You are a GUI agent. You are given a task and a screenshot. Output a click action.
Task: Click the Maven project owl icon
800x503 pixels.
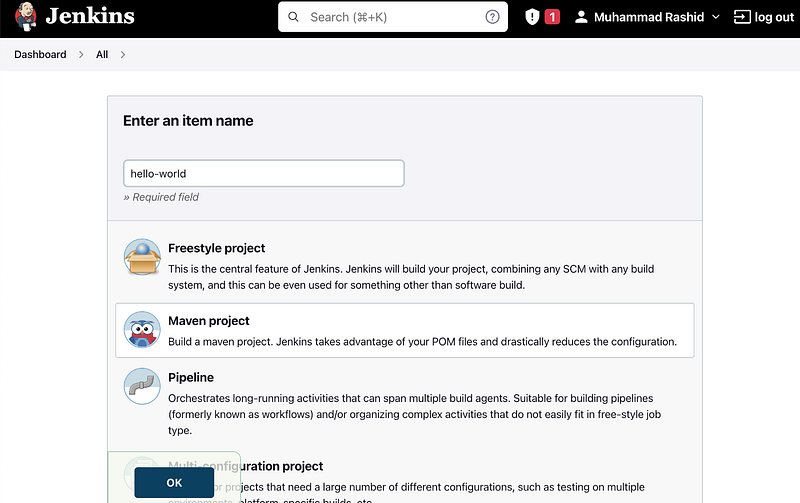click(x=142, y=329)
